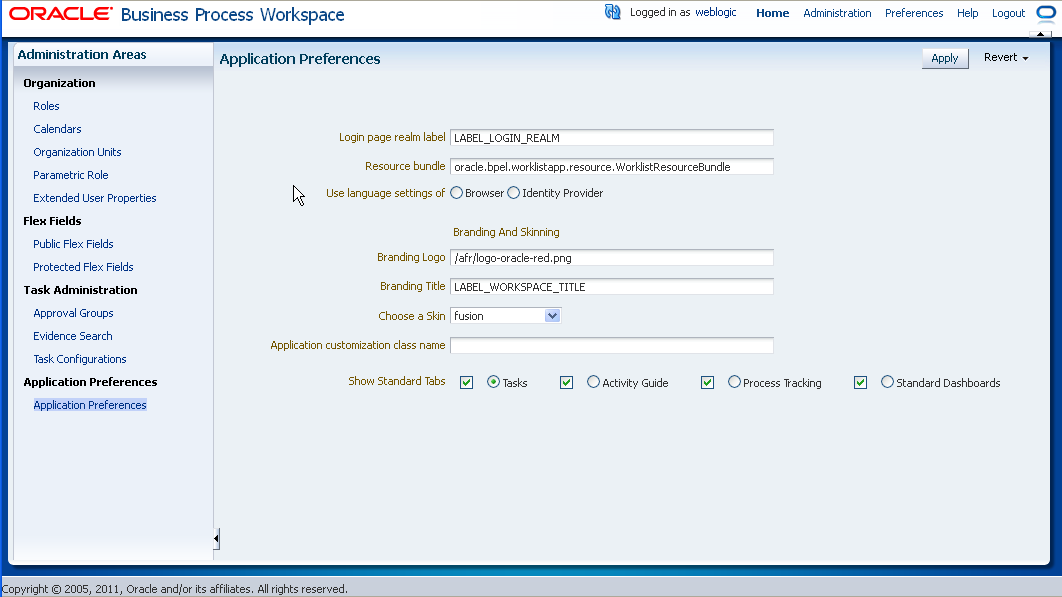Viewport: 1062px width, 597px height.
Task: Open Roles under Organization
Action: (46, 106)
